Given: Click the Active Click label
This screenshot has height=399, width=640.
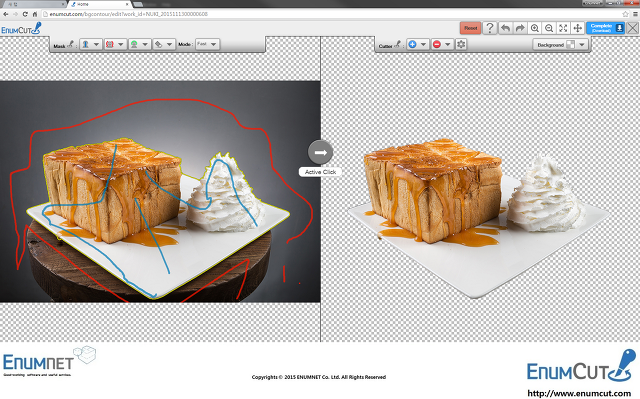Looking at the screenshot, I should (x=320, y=172).
